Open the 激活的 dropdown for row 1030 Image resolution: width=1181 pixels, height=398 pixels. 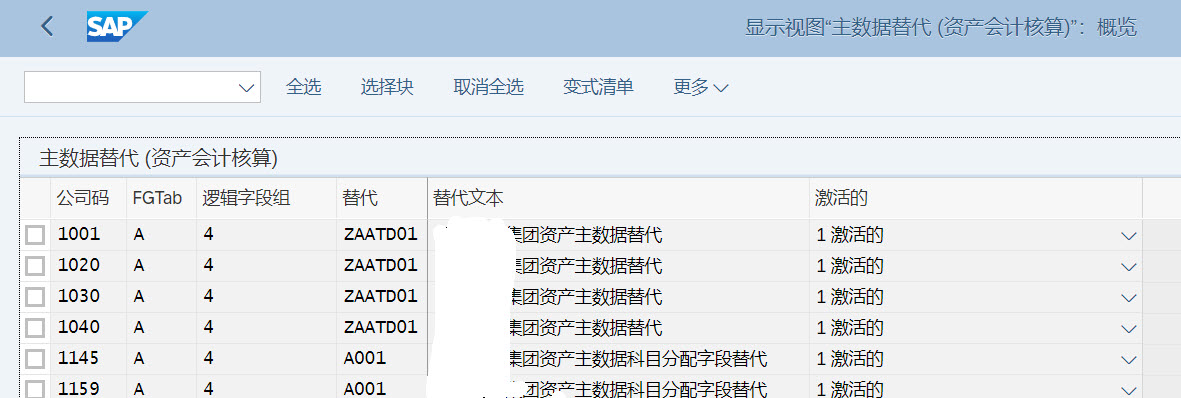coord(1128,298)
